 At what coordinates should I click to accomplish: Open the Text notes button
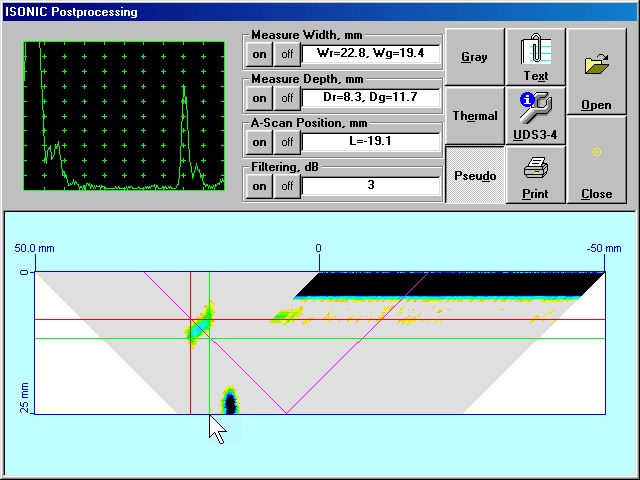point(536,57)
